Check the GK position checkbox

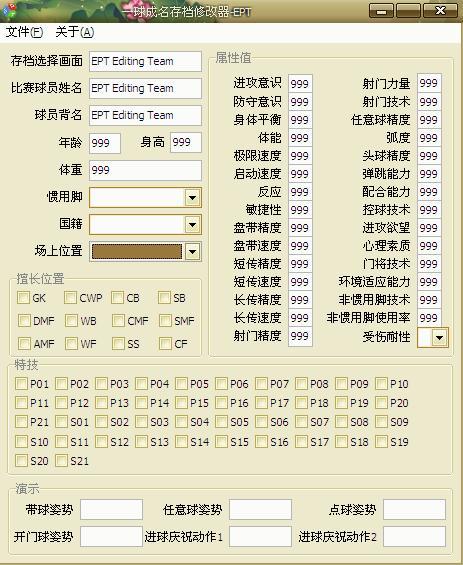(x=24, y=298)
